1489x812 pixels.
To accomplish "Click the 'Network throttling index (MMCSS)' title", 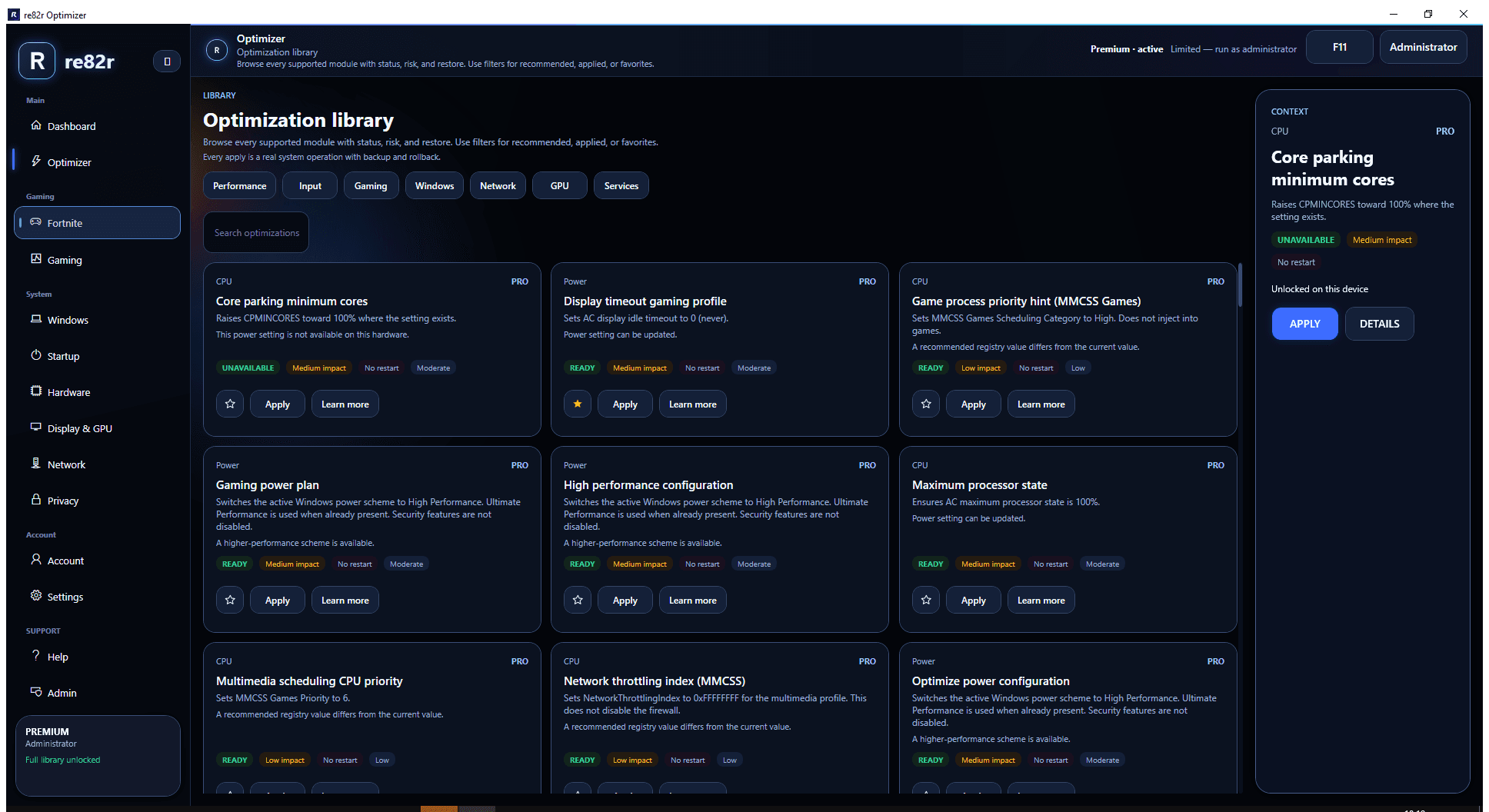I will coord(655,681).
